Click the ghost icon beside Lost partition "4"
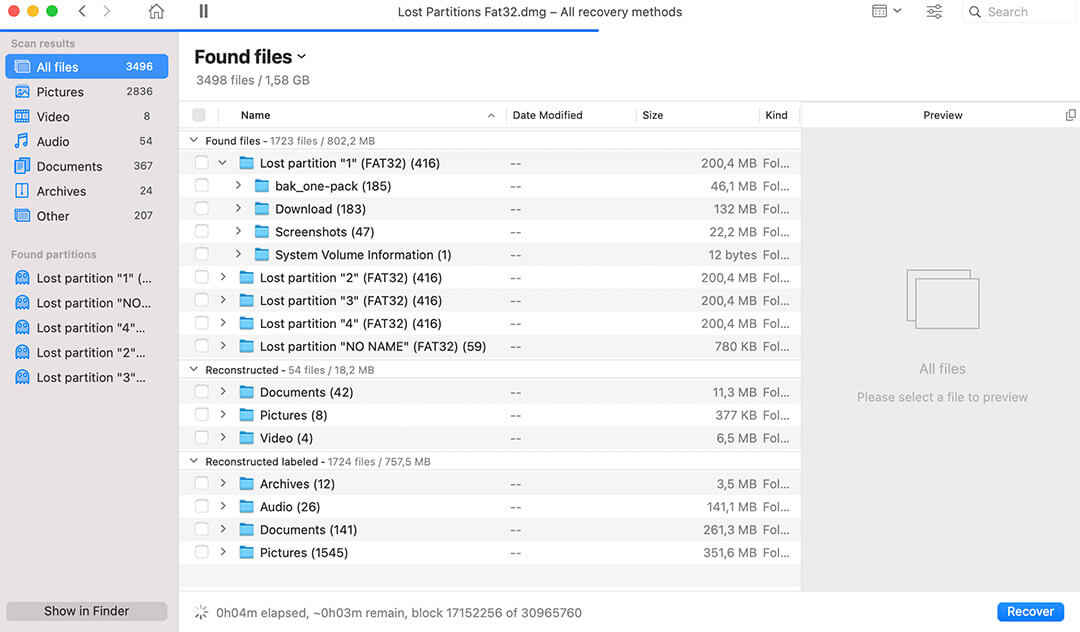 [23, 327]
